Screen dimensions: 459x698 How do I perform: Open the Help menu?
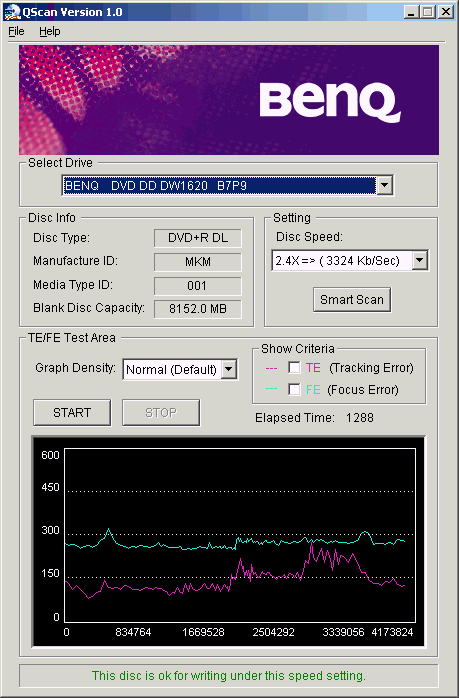pos(49,31)
